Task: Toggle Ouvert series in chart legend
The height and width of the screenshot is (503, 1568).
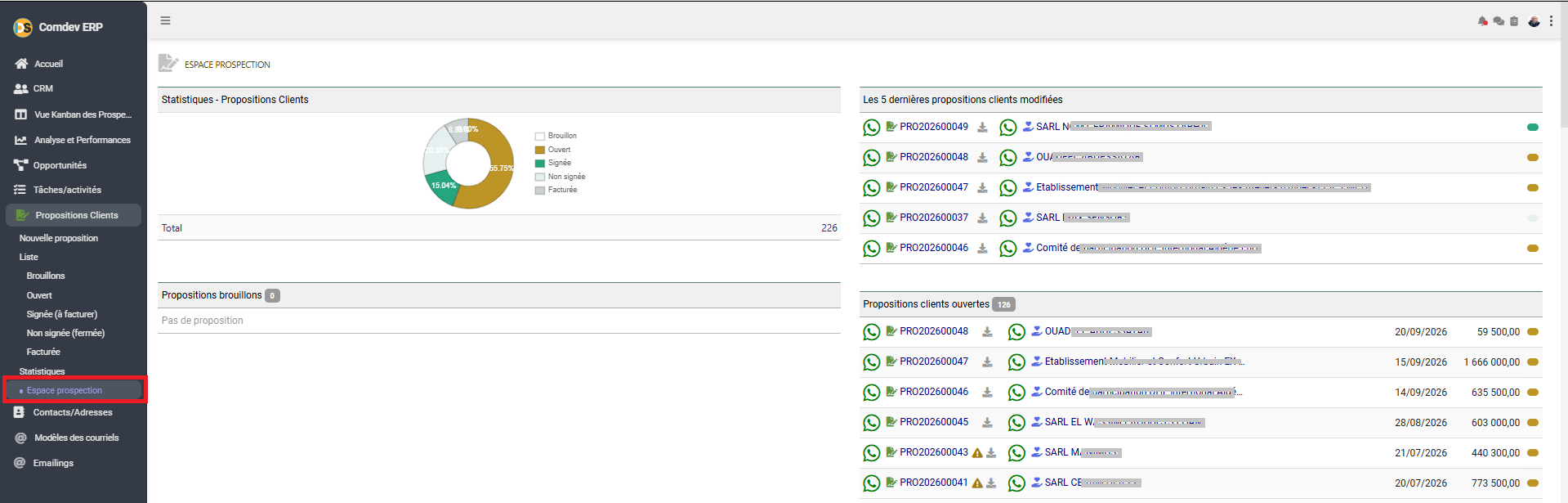Action: pos(553,150)
